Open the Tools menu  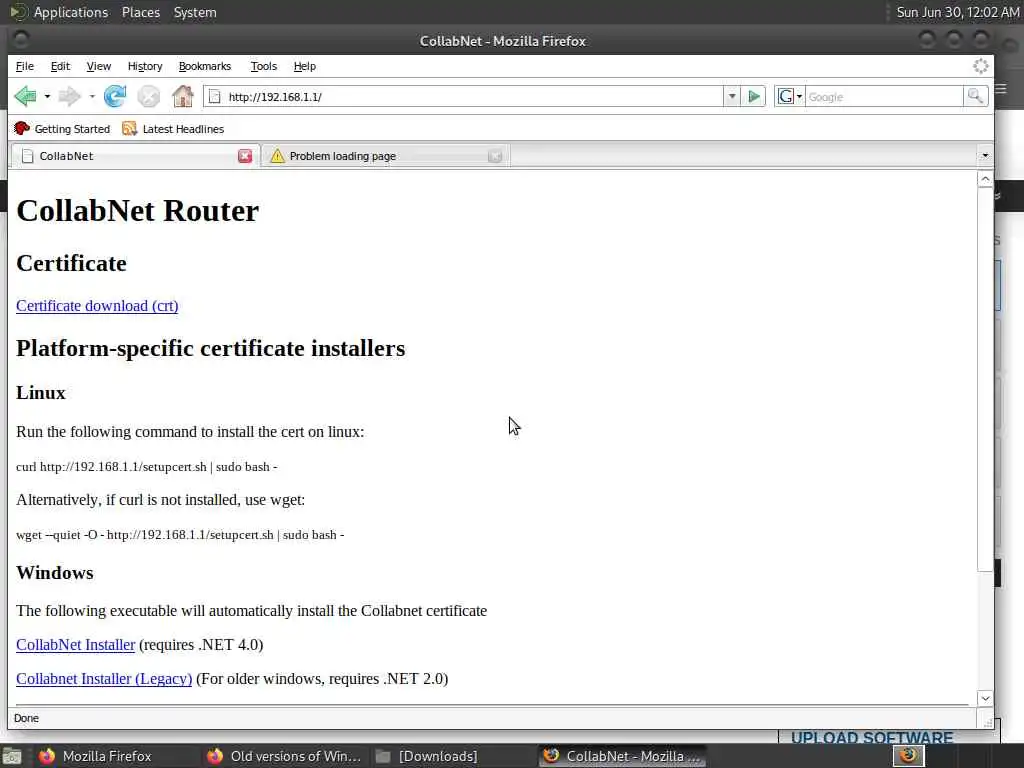pos(264,66)
